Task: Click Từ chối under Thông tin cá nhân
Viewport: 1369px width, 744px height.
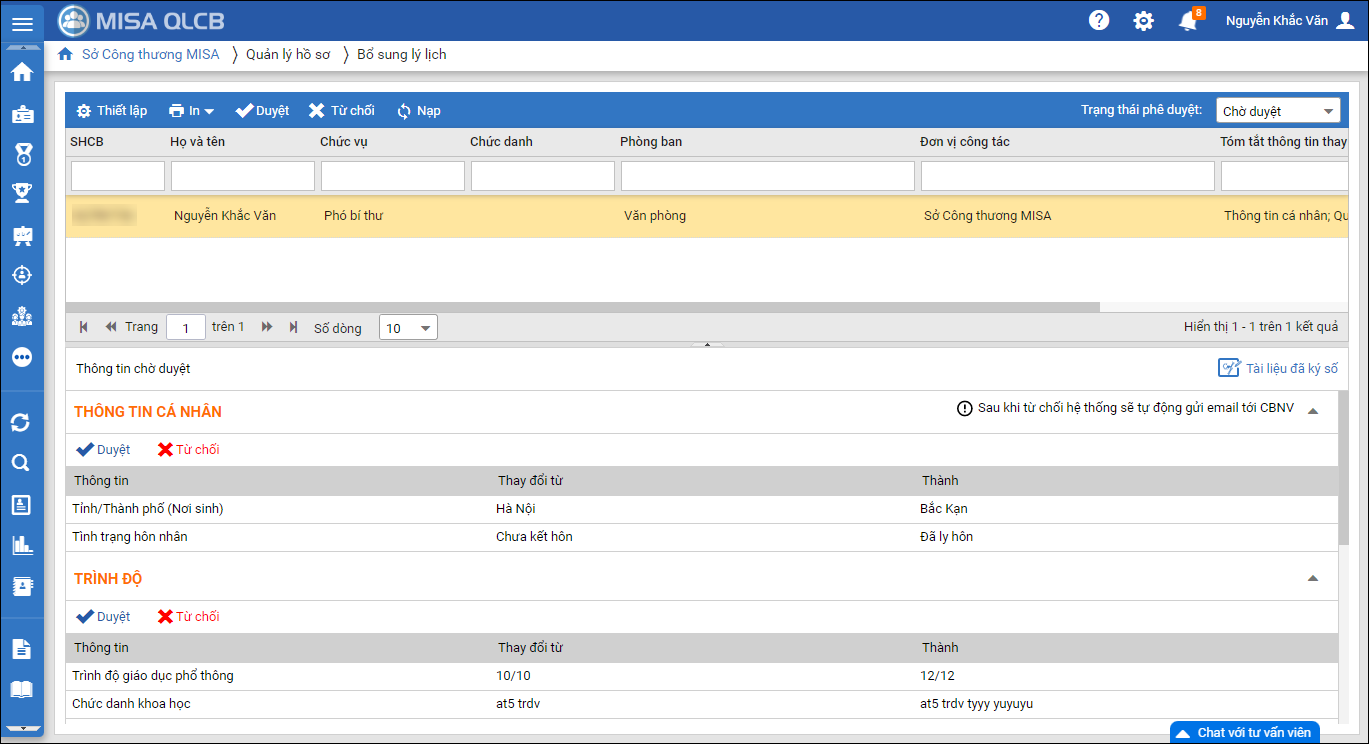Action: point(189,450)
